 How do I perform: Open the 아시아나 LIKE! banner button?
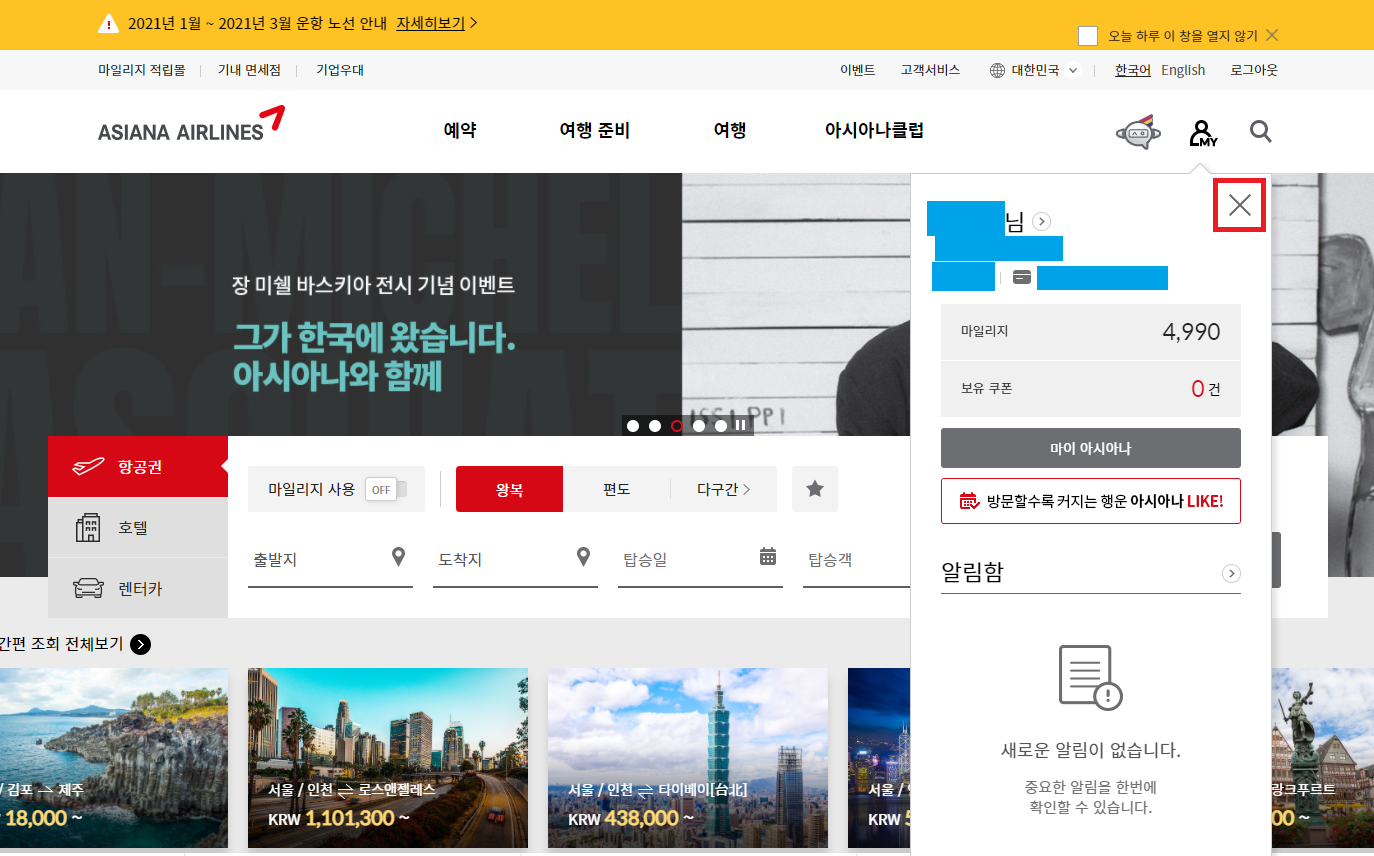(x=1091, y=501)
